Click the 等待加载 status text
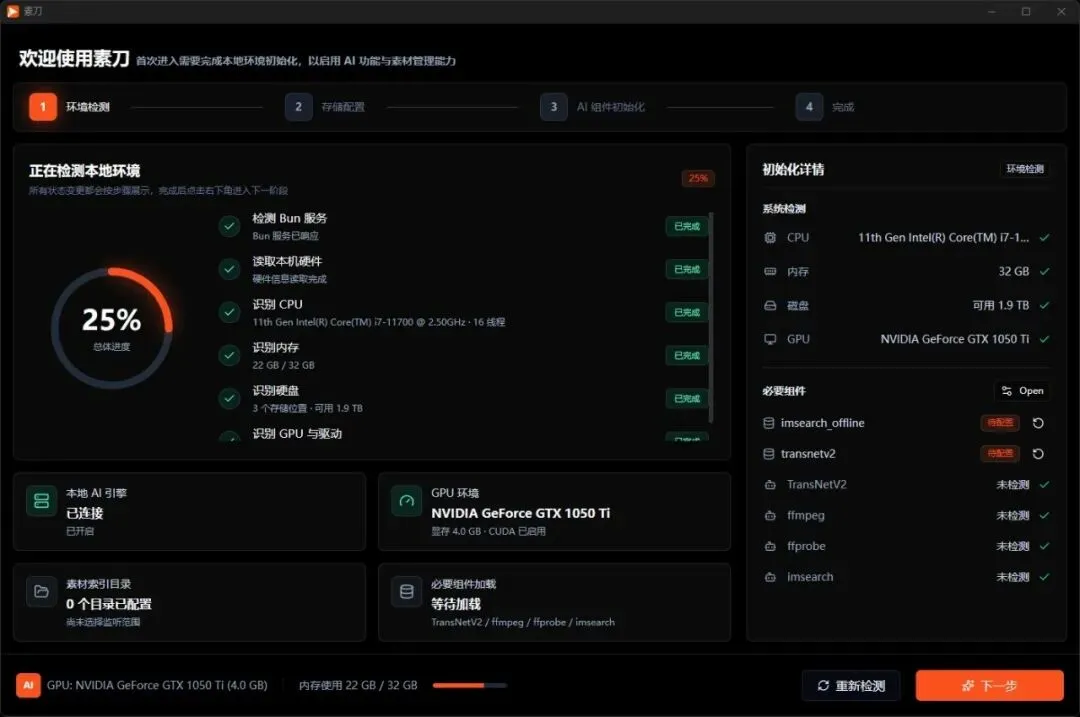The image size is (1080, 717). pos(456,604)
